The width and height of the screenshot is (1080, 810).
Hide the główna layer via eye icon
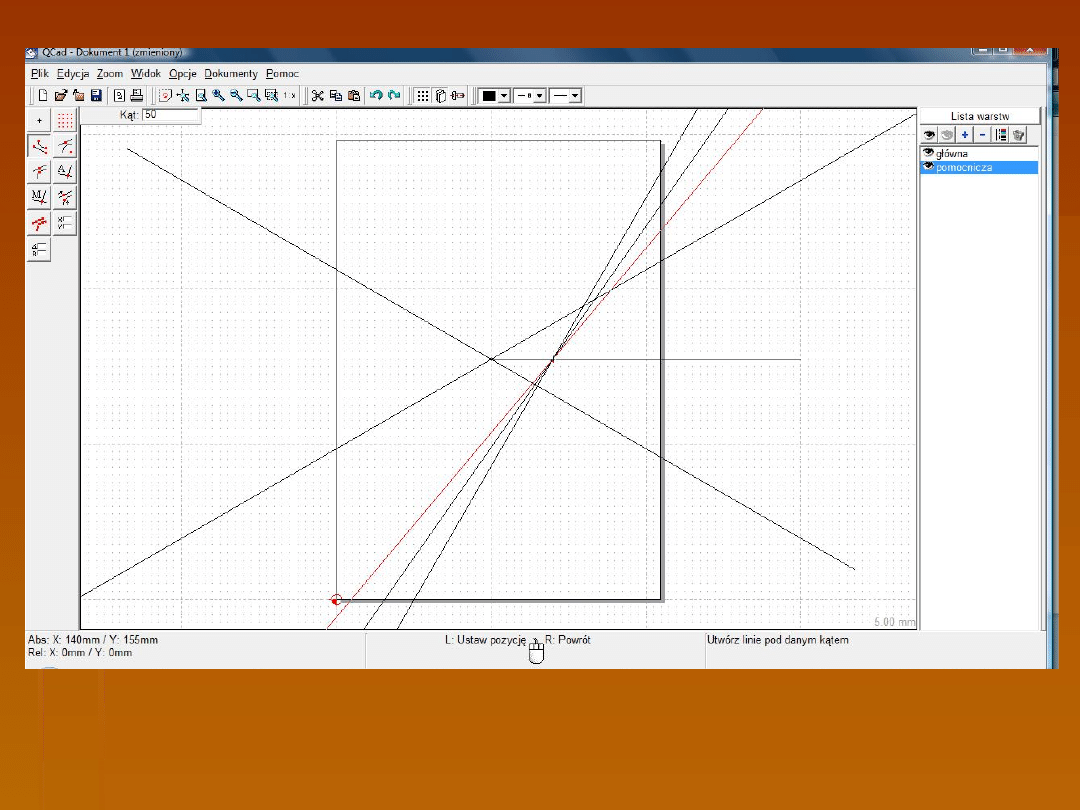coord(928,153)
